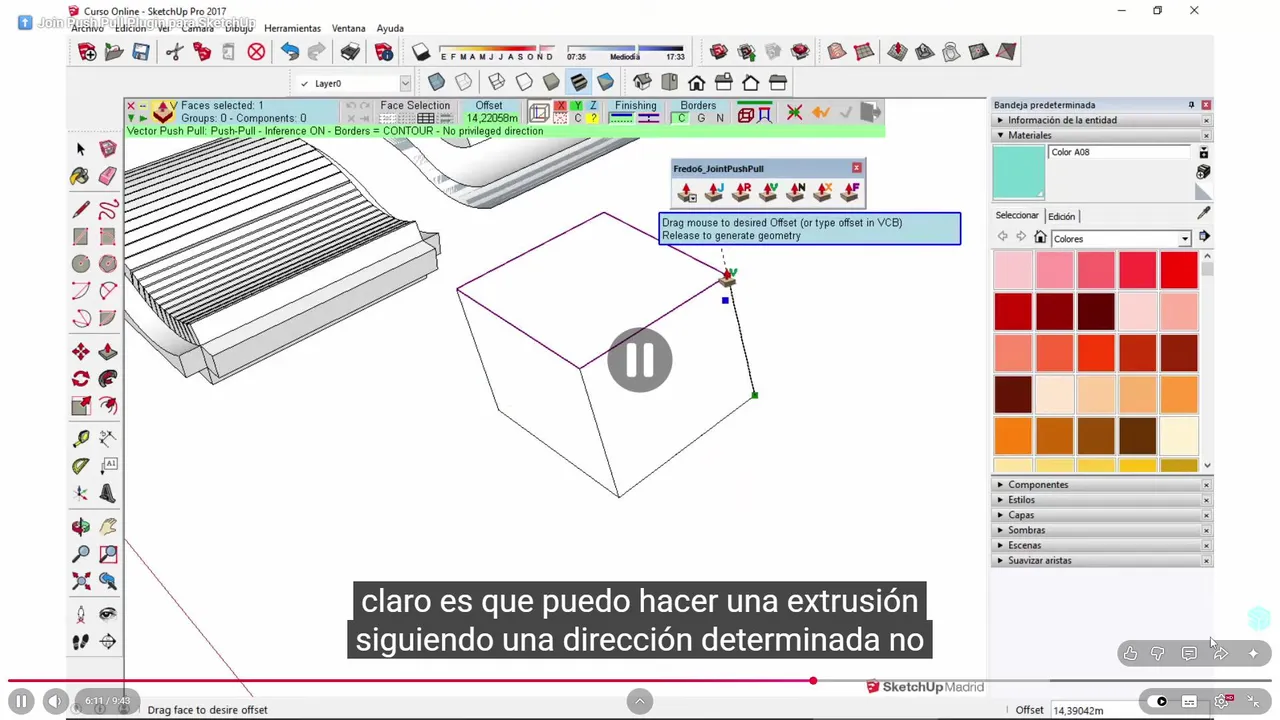Toggle Borders N none option
1280x720 pixels.
tap(719, 118)
